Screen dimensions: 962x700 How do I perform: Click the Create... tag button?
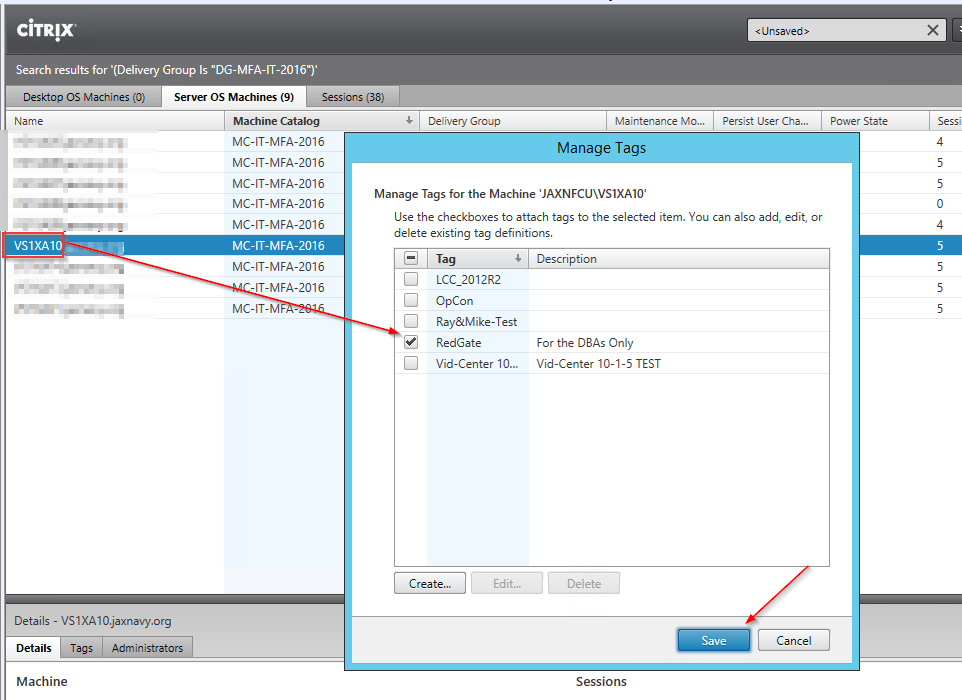429,583
